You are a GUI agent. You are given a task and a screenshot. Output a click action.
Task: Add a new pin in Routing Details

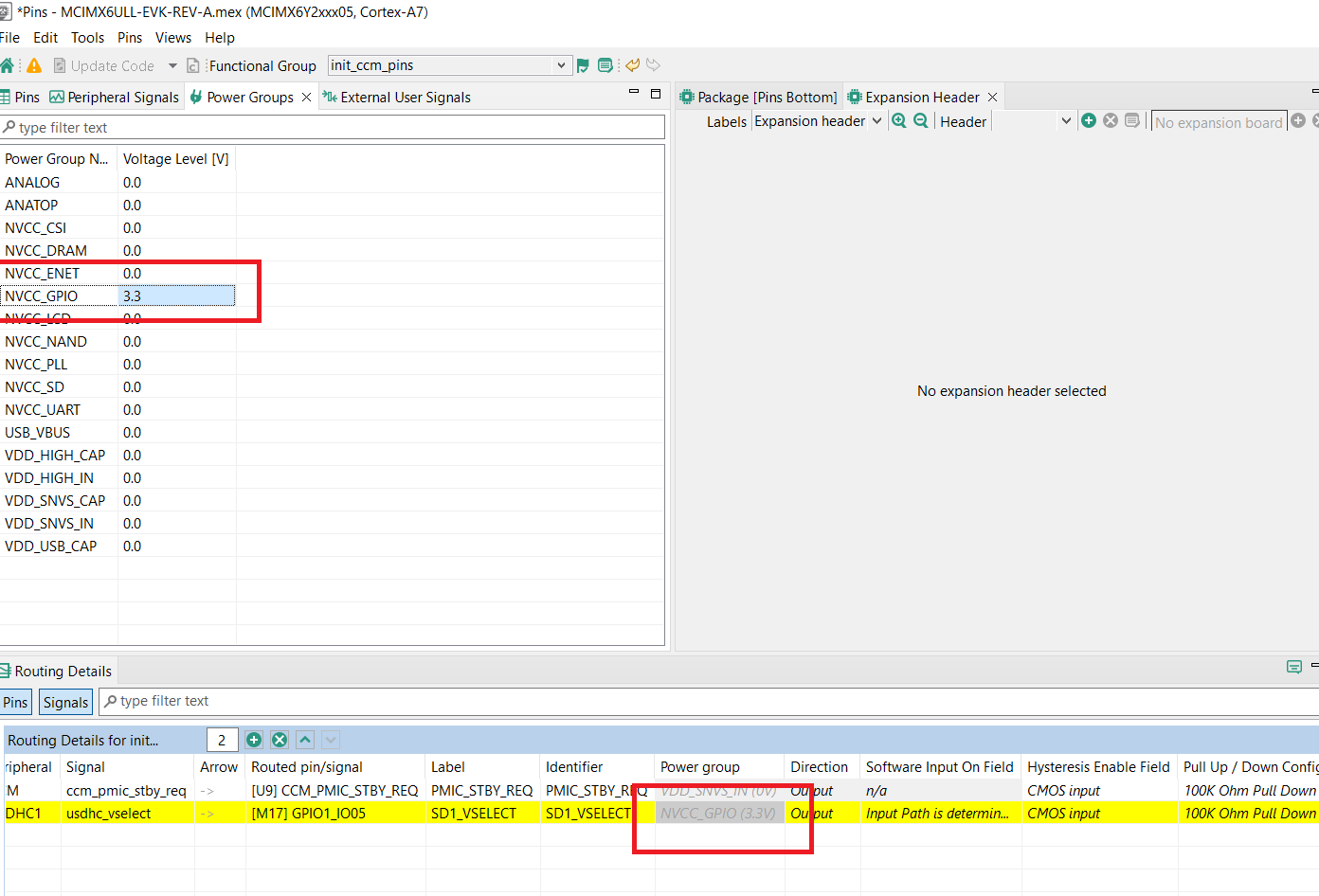(x=255, y=740)
